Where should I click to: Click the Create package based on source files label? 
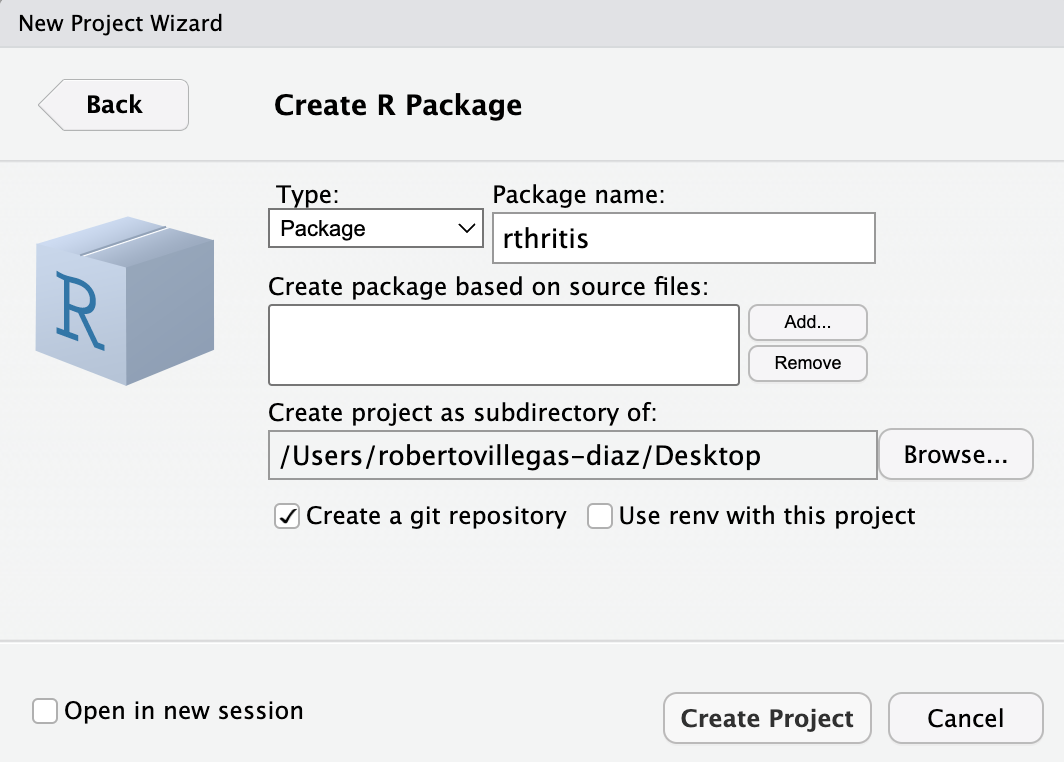click(488, 286)
